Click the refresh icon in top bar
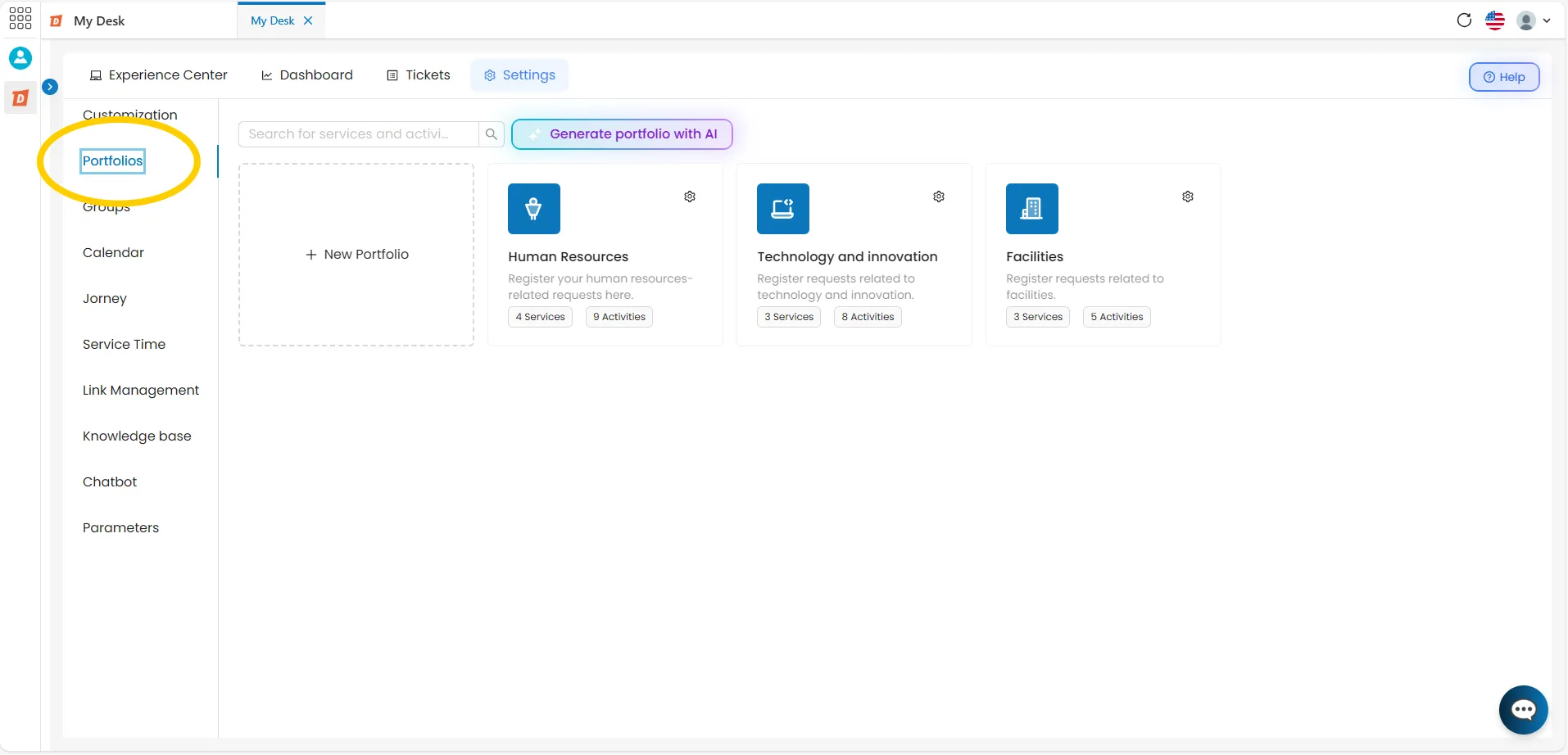 pos(1464,20)
